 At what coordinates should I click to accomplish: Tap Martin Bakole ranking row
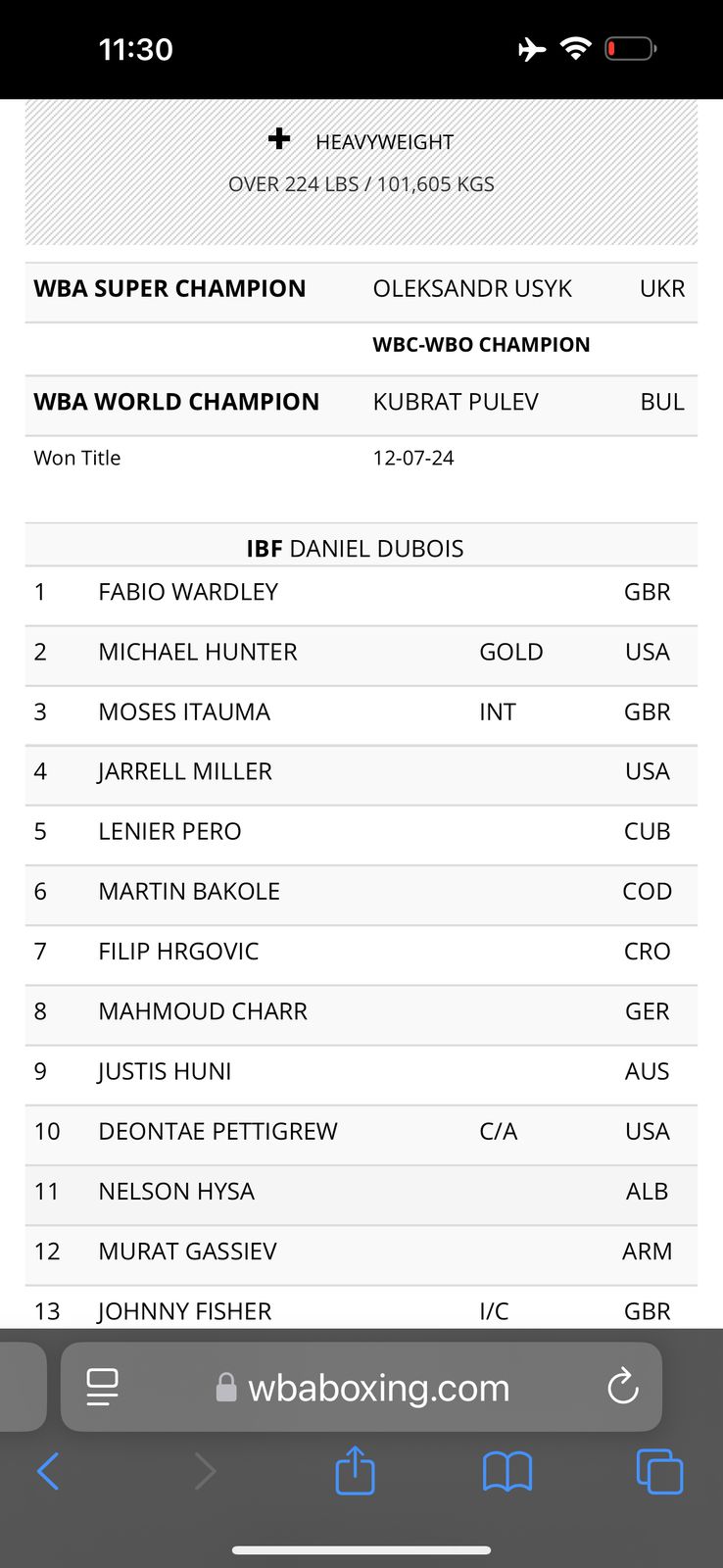tap(189, 891)
